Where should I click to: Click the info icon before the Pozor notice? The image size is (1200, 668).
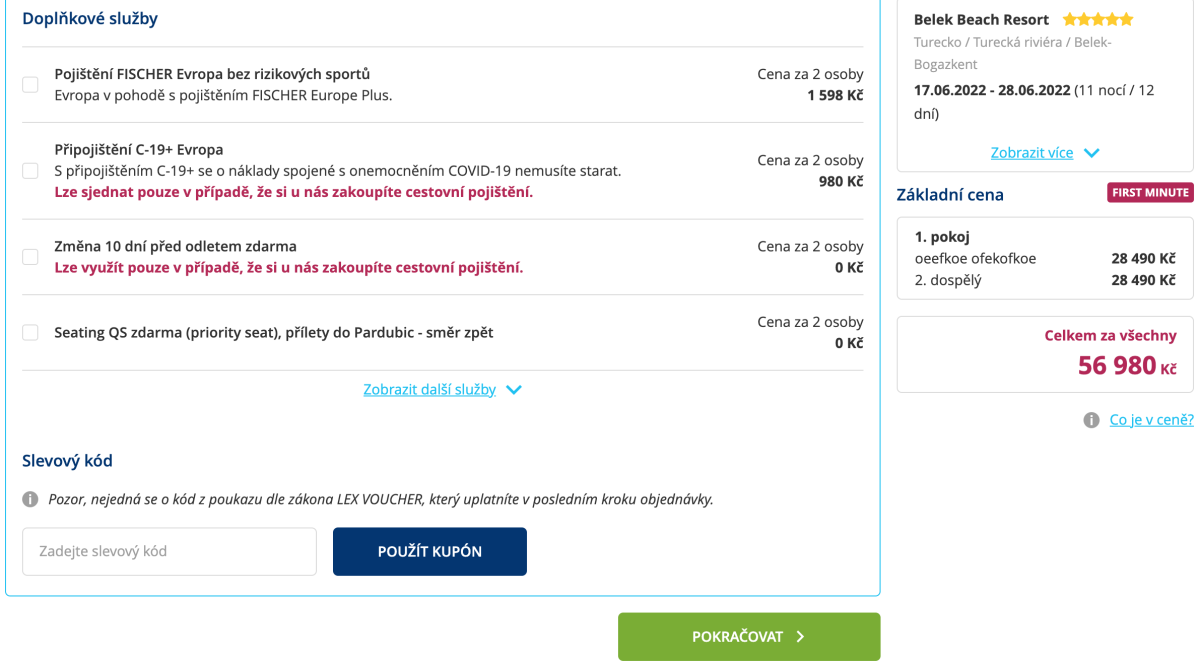tap(31, 499)
